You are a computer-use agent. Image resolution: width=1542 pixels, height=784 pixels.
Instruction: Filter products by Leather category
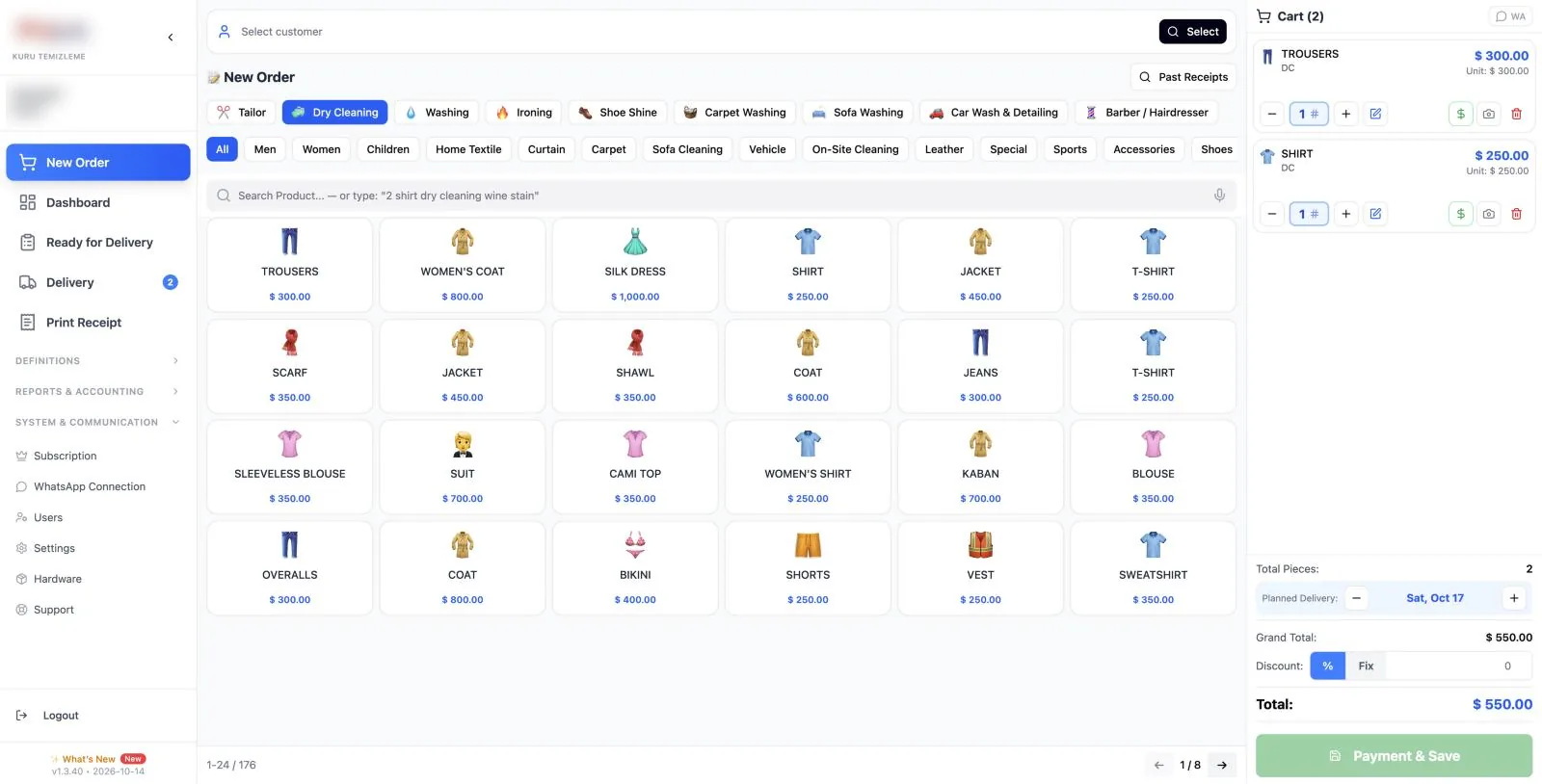[x=944, y=149]
